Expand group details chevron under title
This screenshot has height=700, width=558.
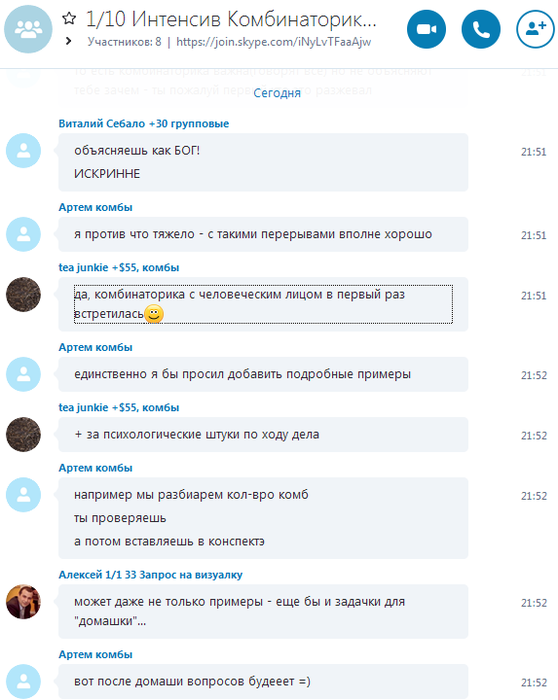[x=68, y=41]
